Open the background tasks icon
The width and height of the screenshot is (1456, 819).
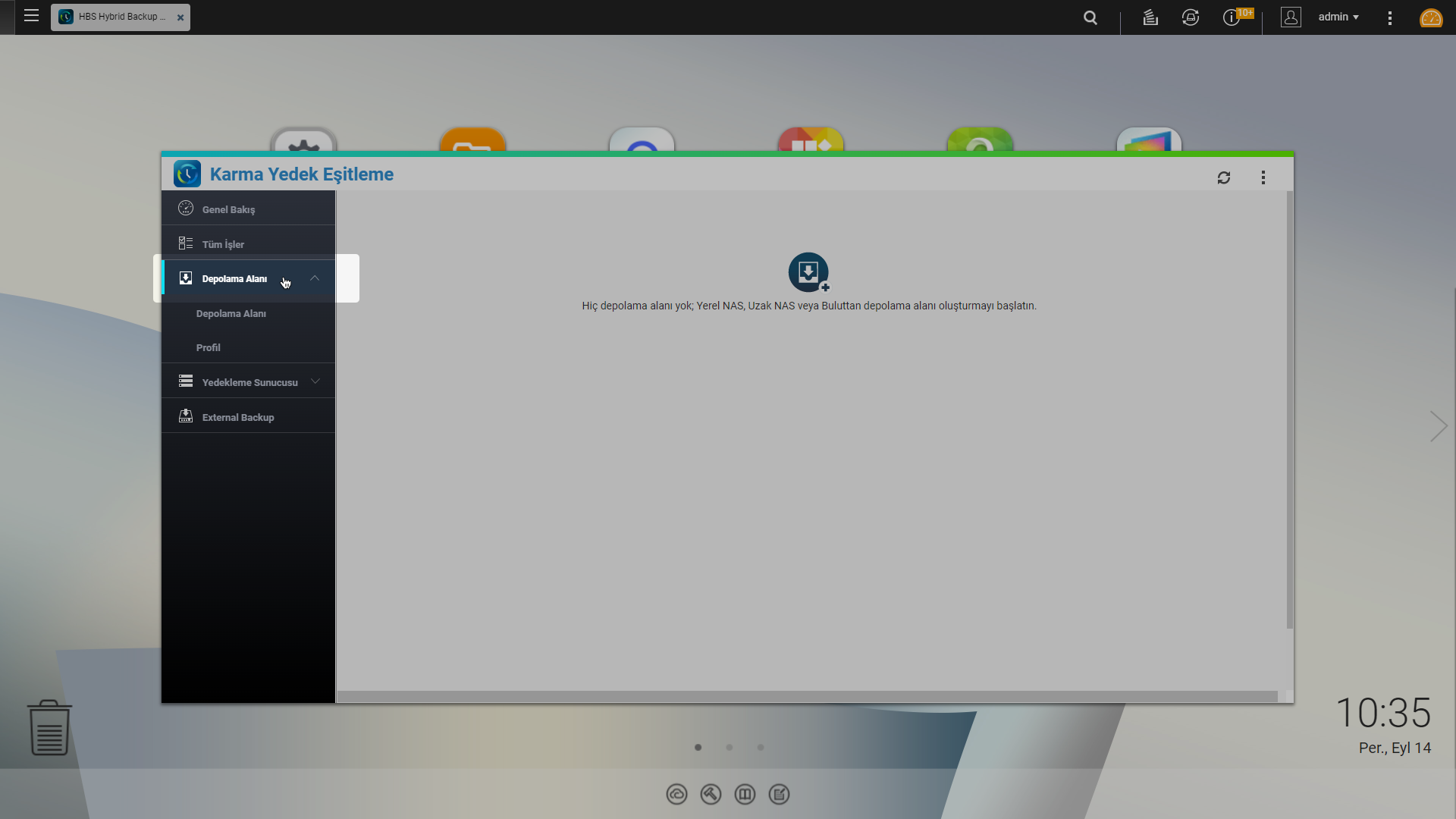[x=1150, y=17]
